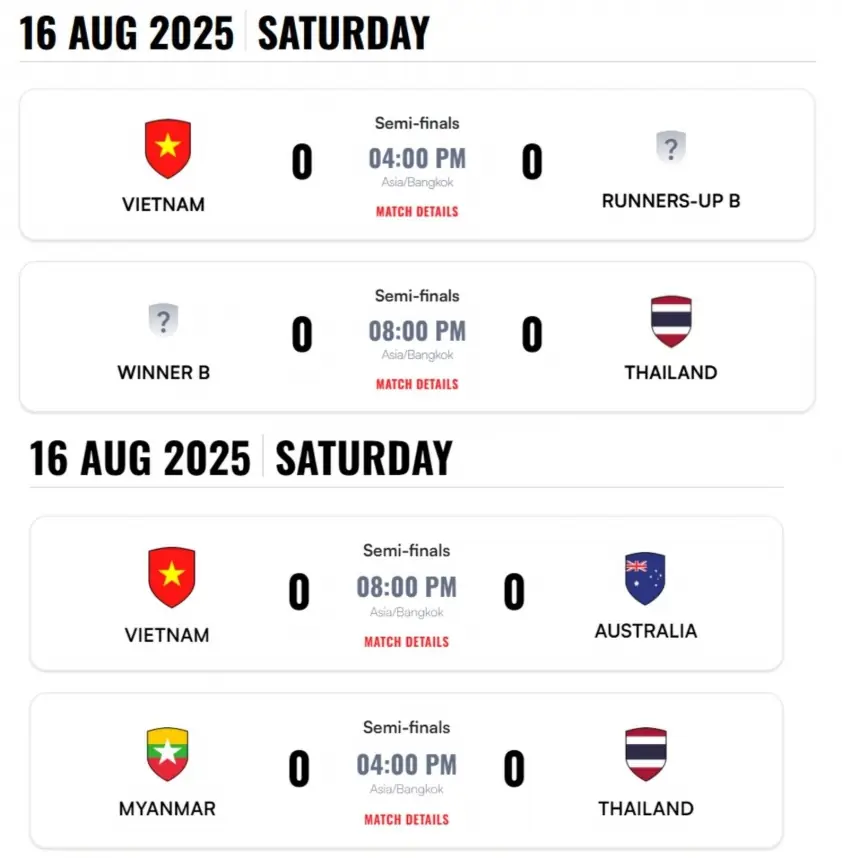Click the Myanmar vs Thailand match card
Screen dimensions: 842x858
407,772
